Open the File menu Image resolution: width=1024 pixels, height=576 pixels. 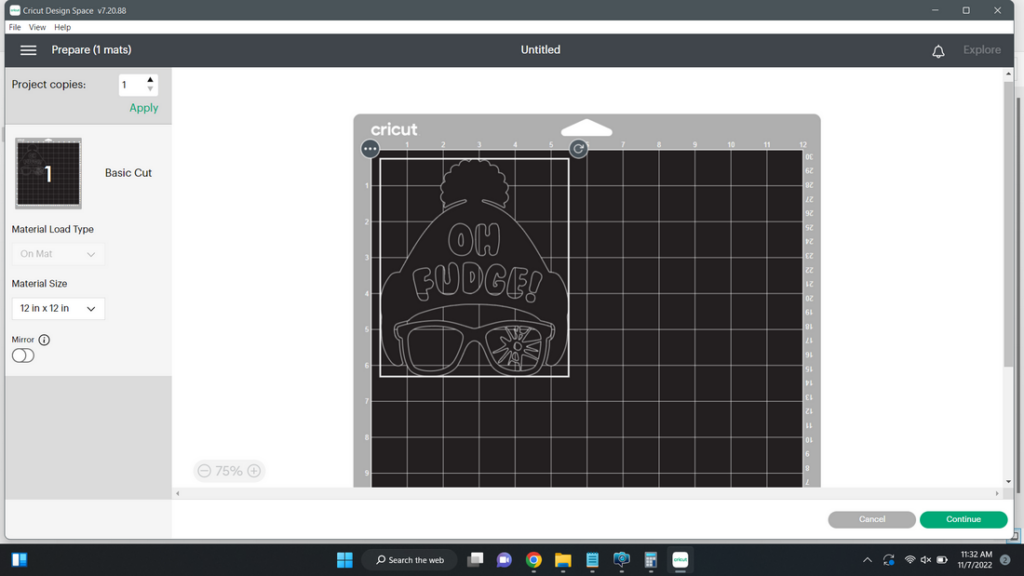pos(14,27)
